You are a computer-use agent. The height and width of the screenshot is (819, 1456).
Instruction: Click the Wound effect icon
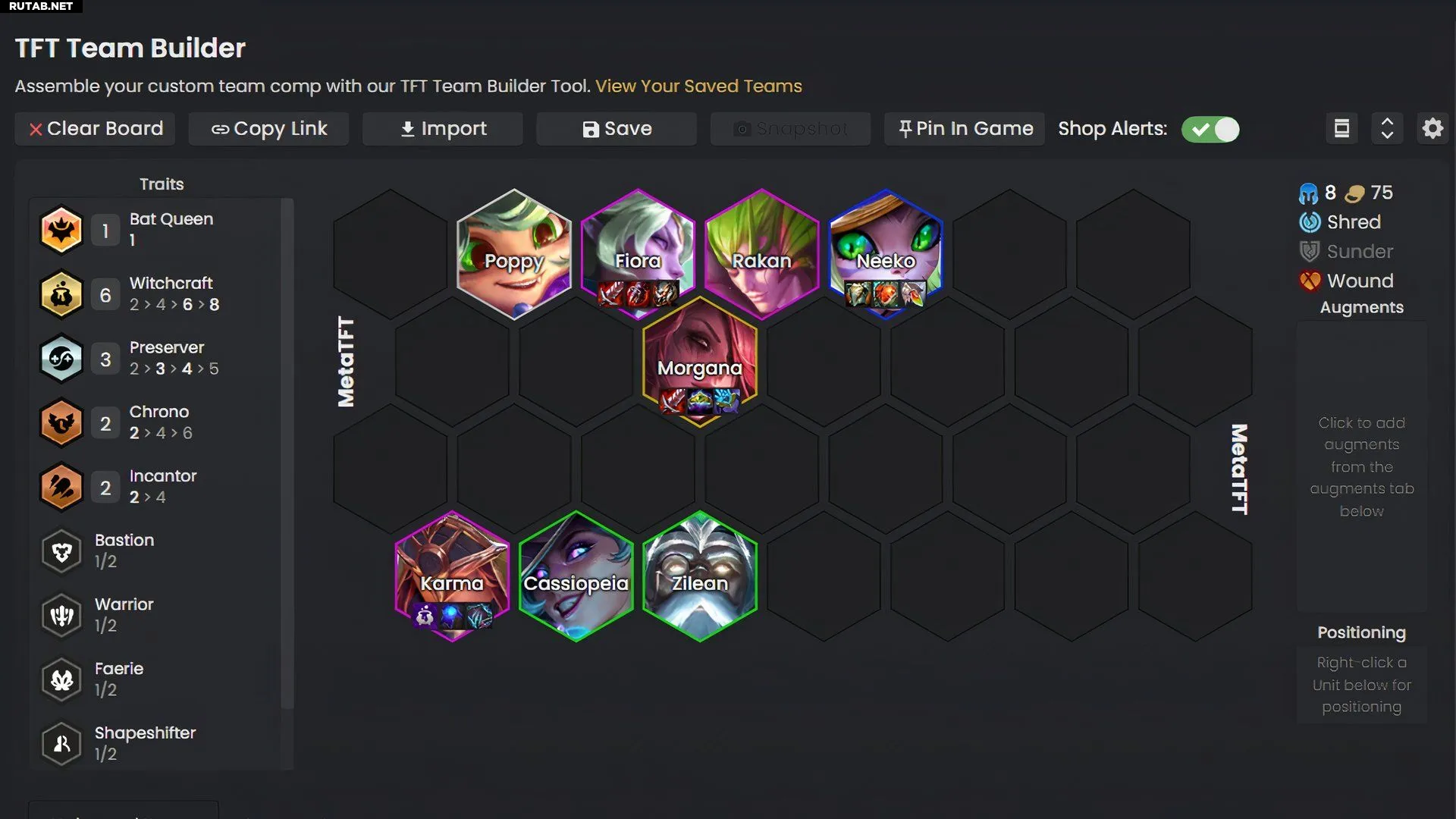(x=1310, y=281)
